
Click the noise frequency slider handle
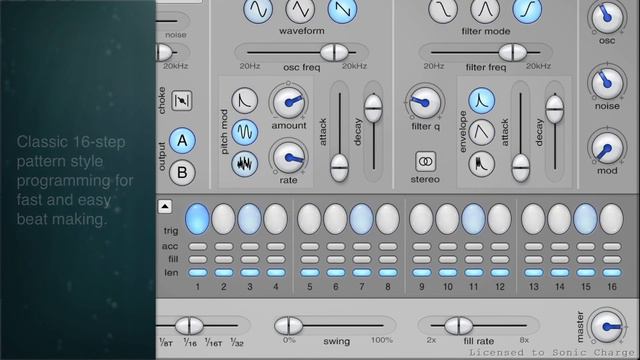pos(164,52)
